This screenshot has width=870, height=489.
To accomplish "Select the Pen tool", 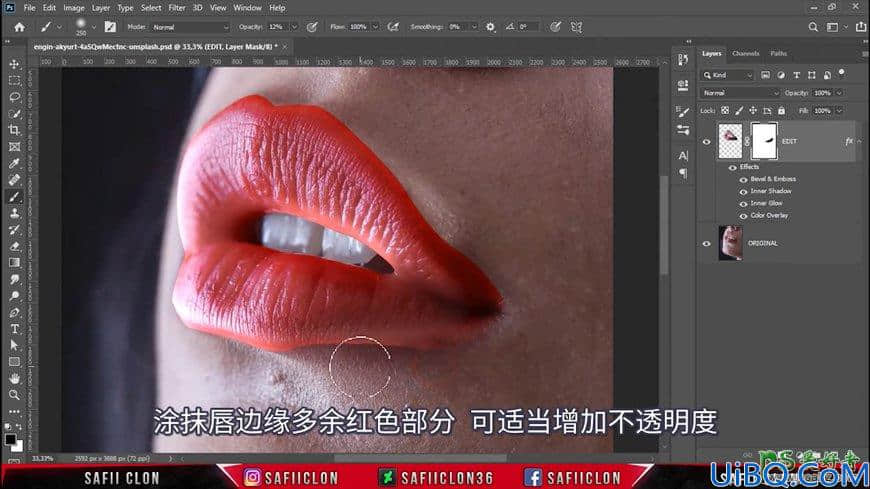I will tap(14, 312).
